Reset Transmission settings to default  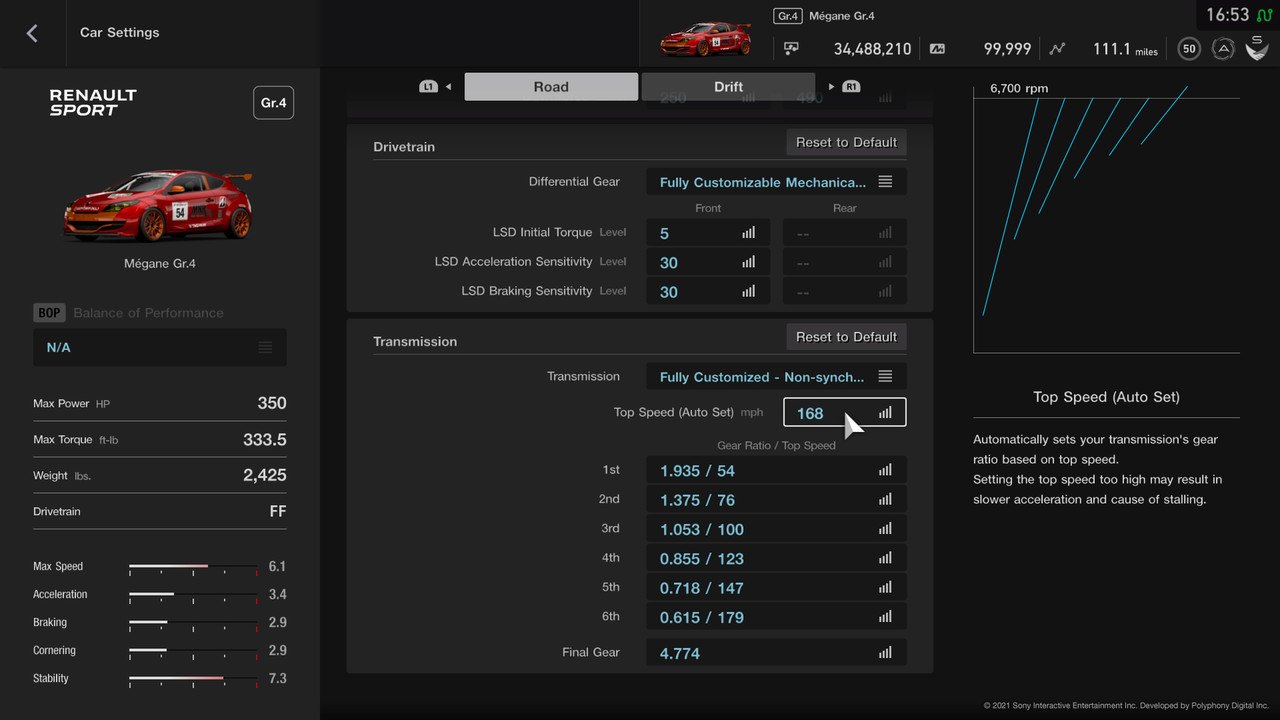point(846,337)
